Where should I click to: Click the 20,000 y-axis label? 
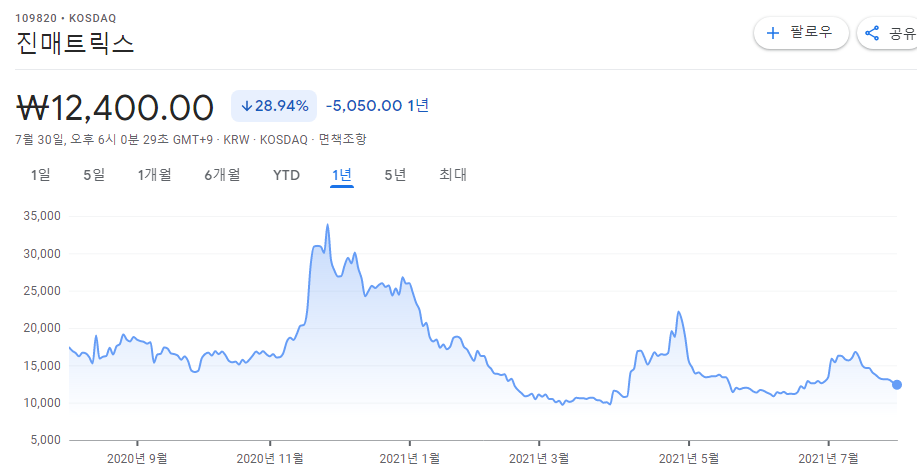click(x=42, y=328)
